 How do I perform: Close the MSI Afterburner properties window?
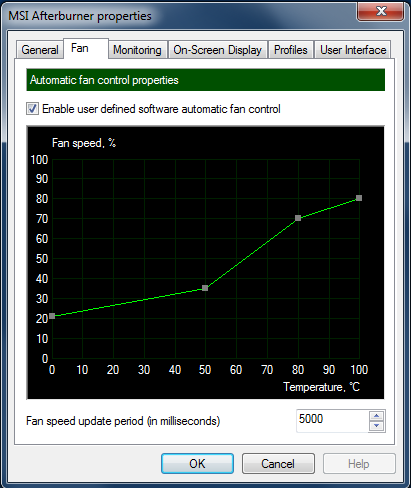(x=380, y=11)
